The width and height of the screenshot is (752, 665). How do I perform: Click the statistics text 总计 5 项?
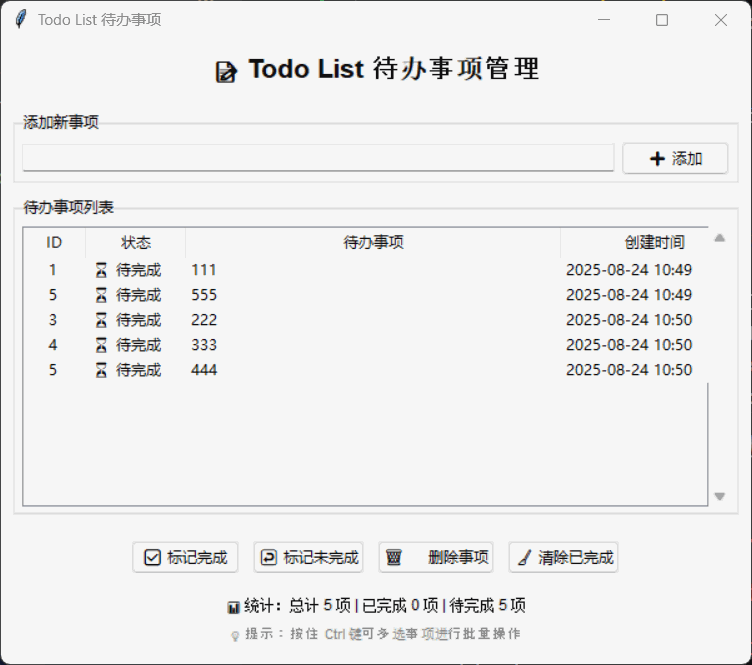[320, 606]
